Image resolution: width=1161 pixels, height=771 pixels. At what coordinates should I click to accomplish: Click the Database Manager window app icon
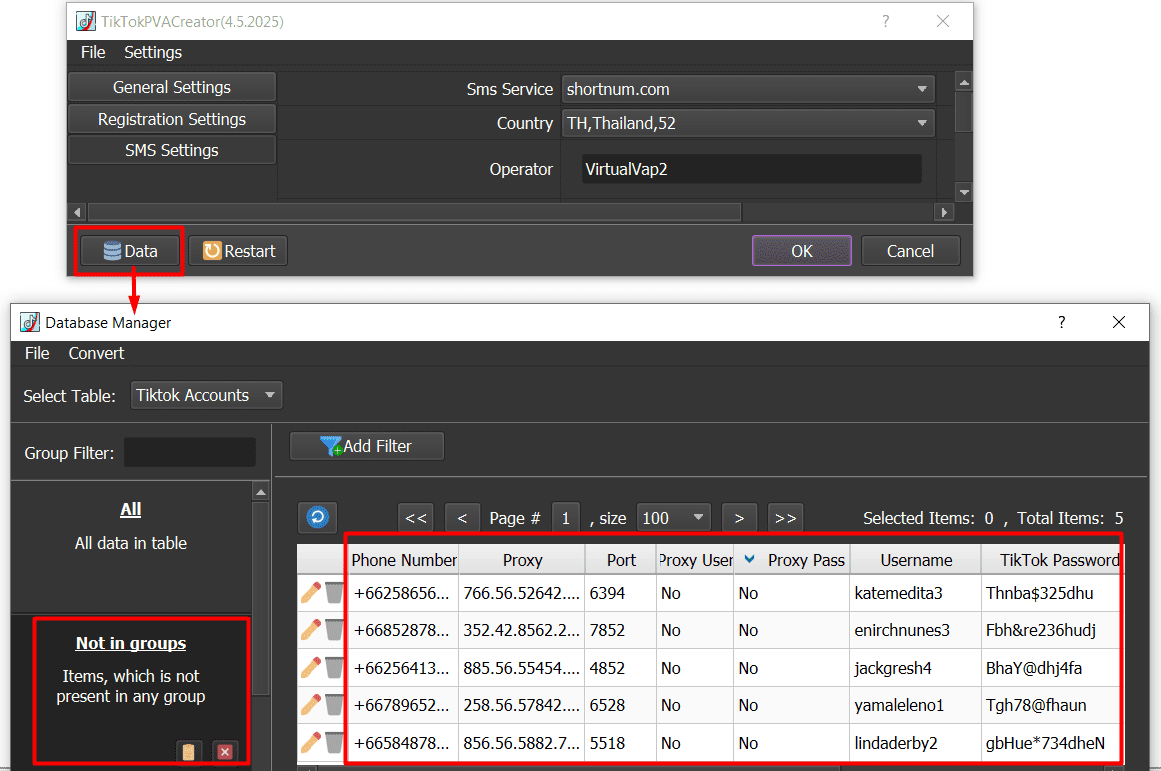pyautogui.click(x=30, y=322)
